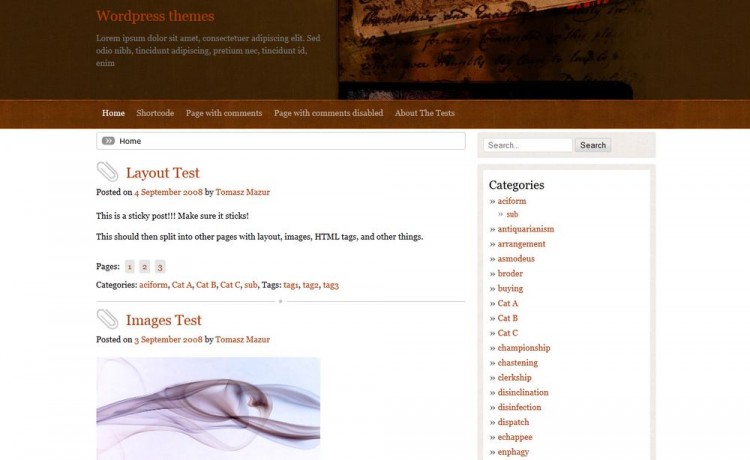This screenshot has height=460, width=750.
Task: Open the aciform category in sidebar
Action: coord(511,201)
